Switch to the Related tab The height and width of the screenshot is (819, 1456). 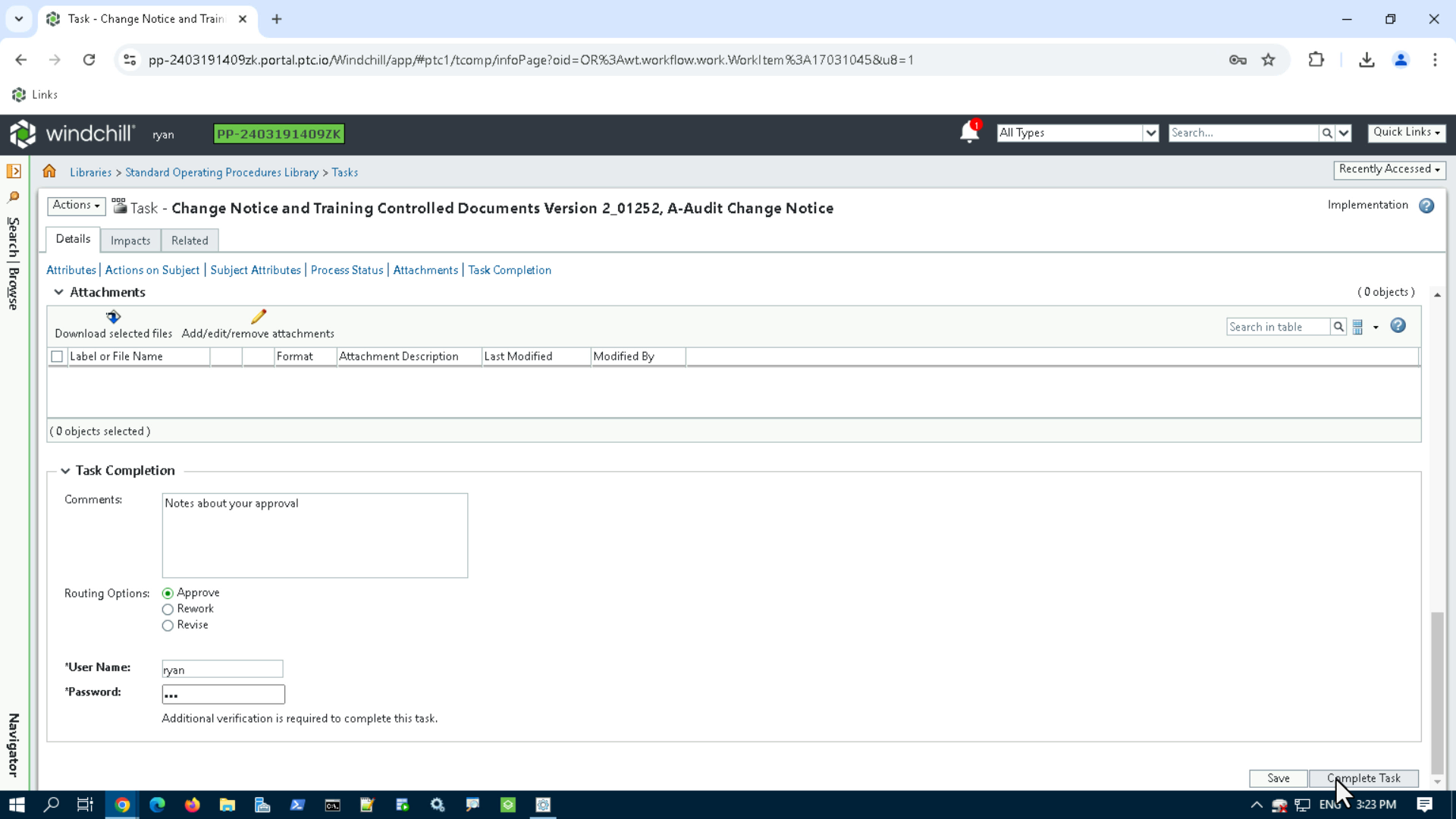point(190,240)
